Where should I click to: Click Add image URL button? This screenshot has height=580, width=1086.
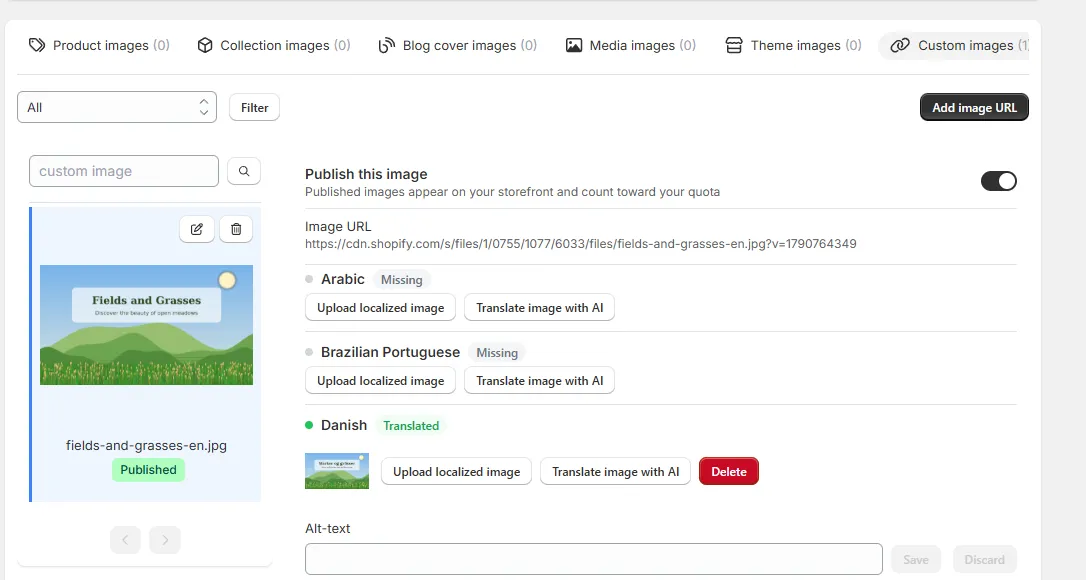click(974, 107)
